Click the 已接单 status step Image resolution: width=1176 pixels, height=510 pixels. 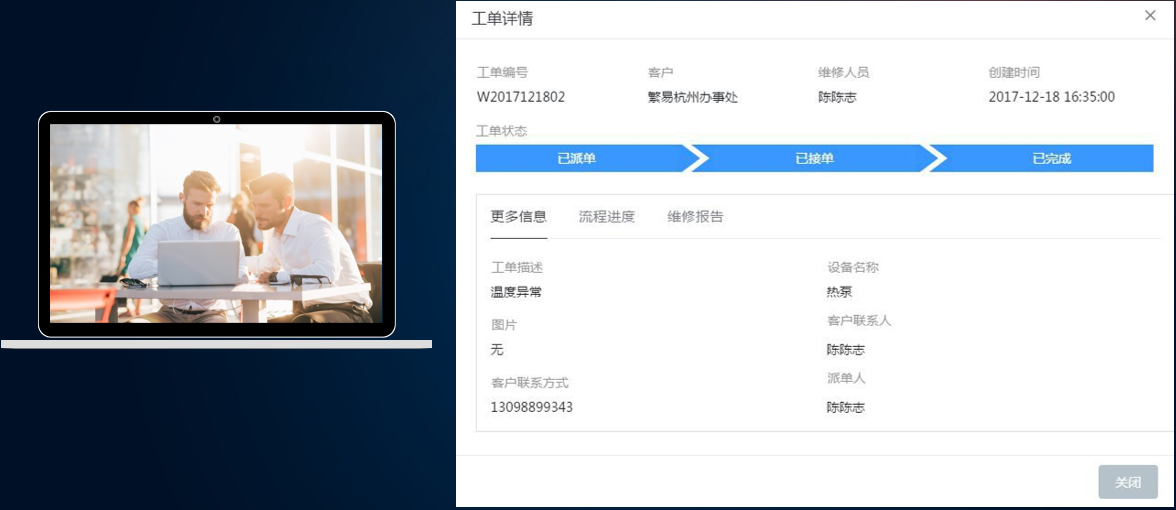814,158
